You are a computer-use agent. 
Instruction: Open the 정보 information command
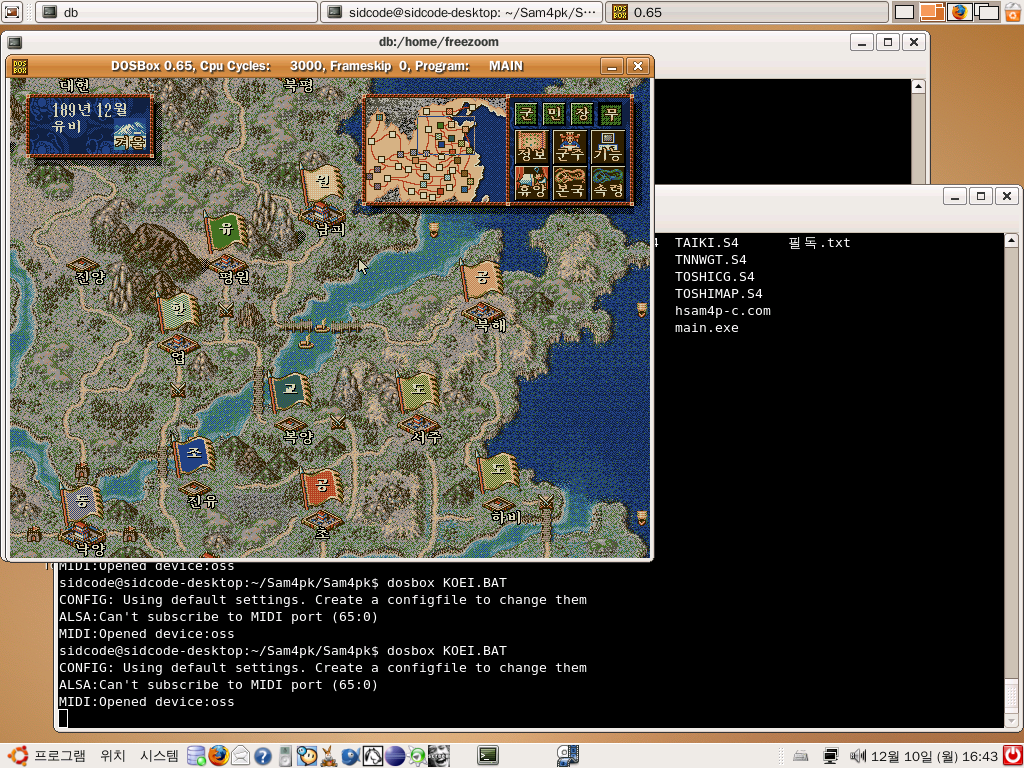tap(532, 147)
